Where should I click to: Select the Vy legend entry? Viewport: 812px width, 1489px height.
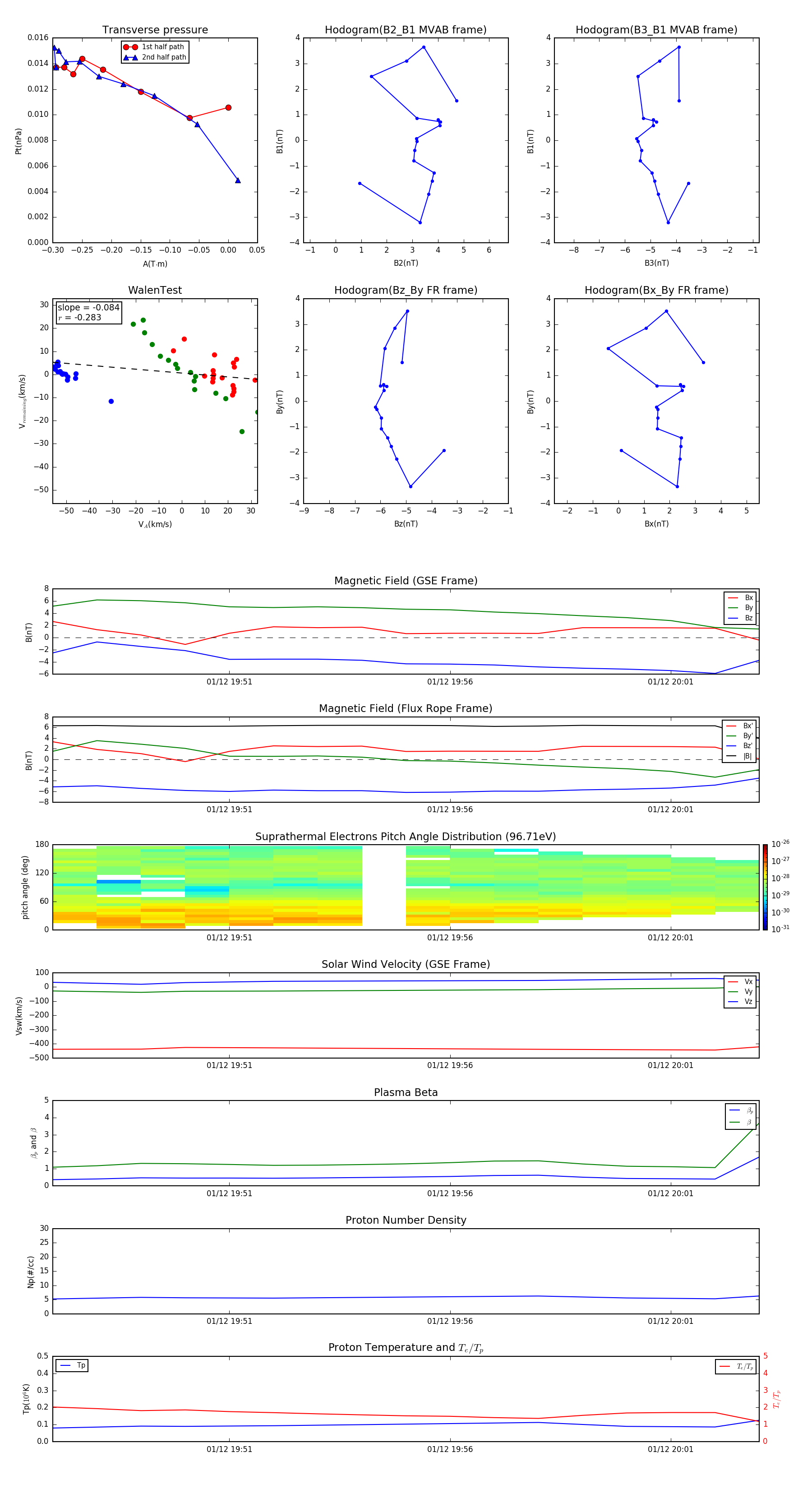(740, 991)
